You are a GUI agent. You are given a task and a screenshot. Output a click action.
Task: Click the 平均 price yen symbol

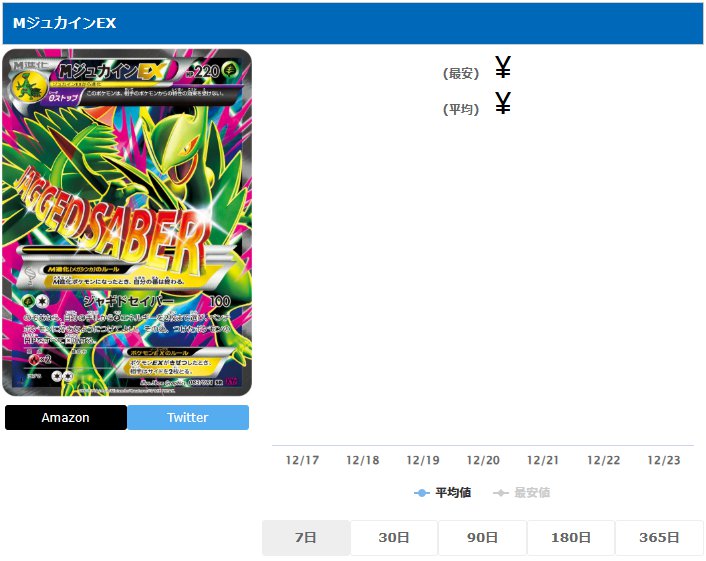(503, 103)
